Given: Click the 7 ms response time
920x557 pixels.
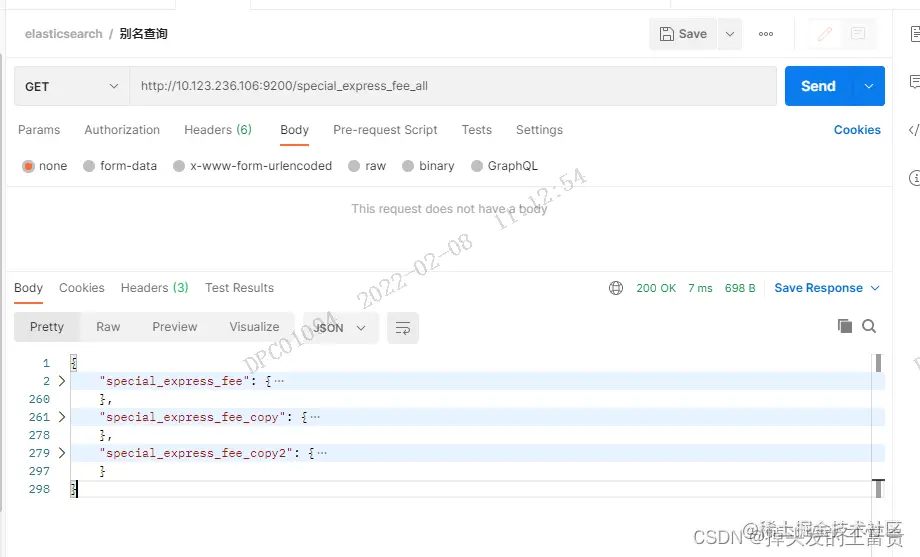Looking at the screenshot, I should 700,288.
